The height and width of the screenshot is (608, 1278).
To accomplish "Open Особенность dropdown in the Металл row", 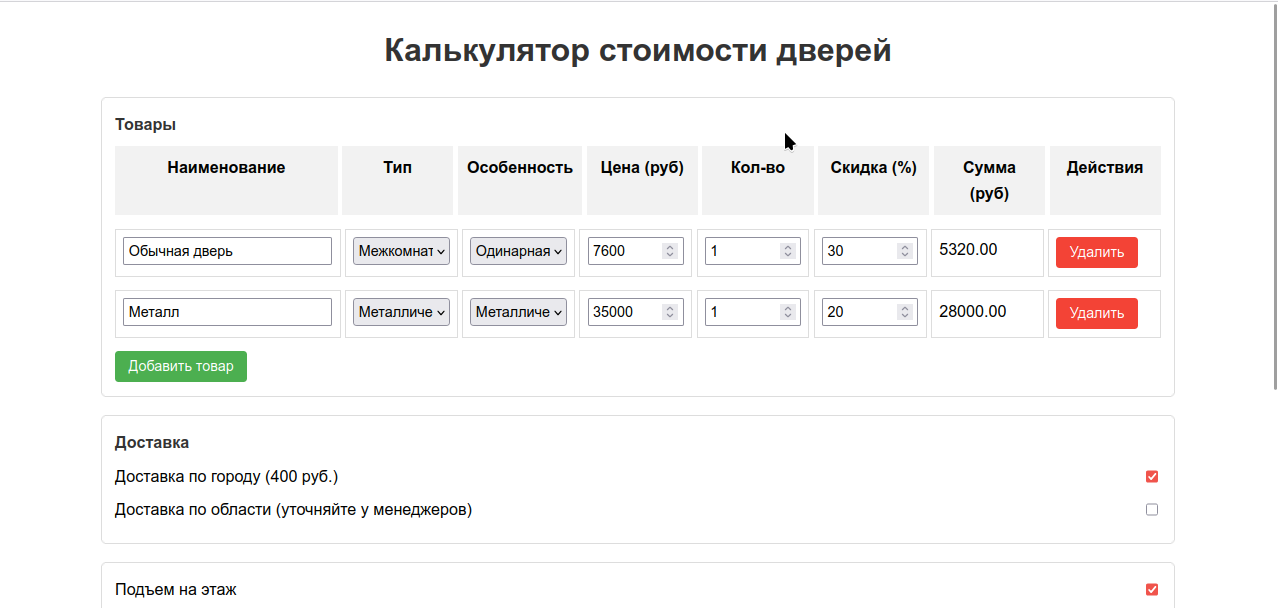I will tap(518, 312).
